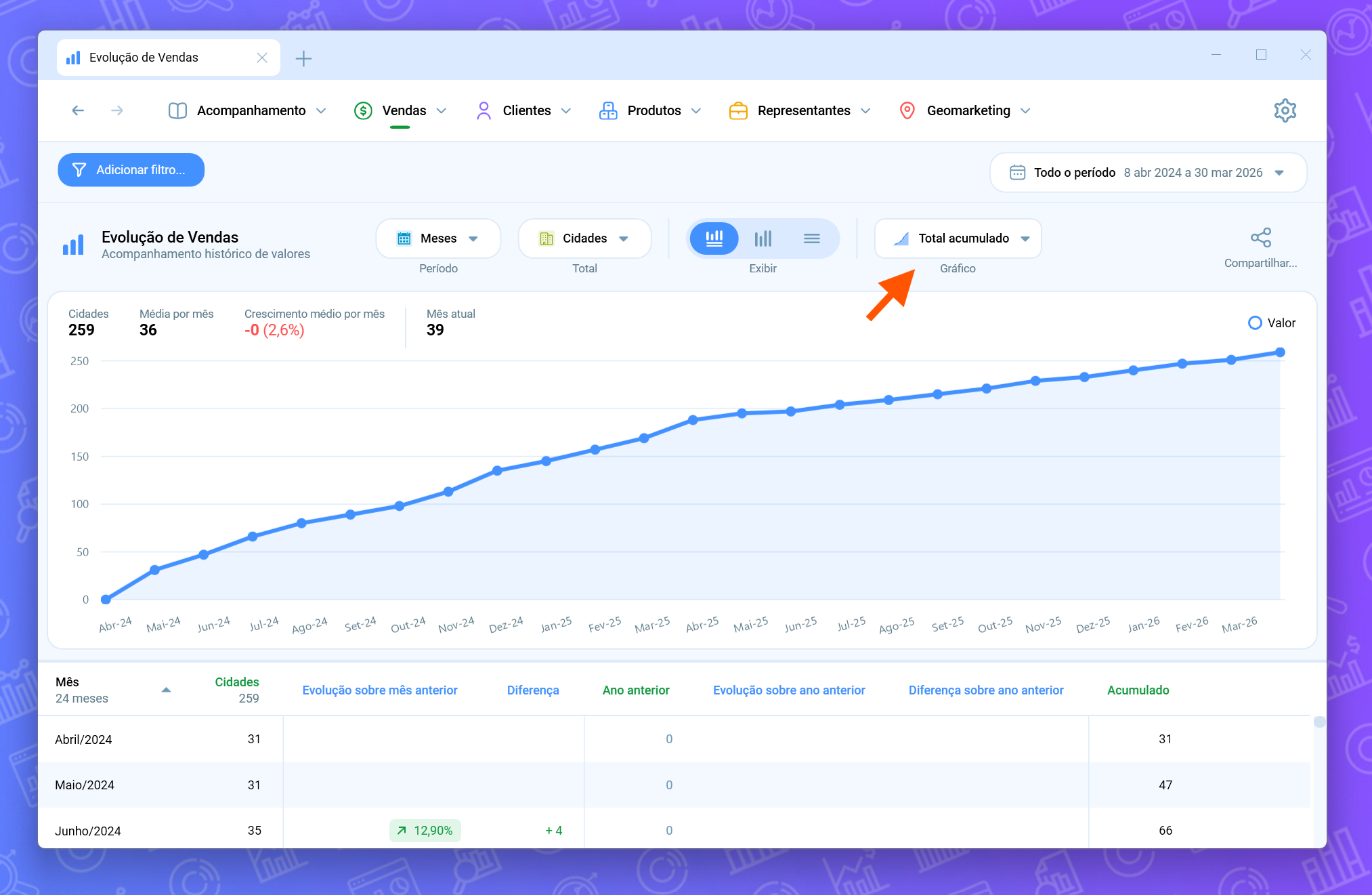Go back with left arrow
1372x895 pixels.
(78, 110)
